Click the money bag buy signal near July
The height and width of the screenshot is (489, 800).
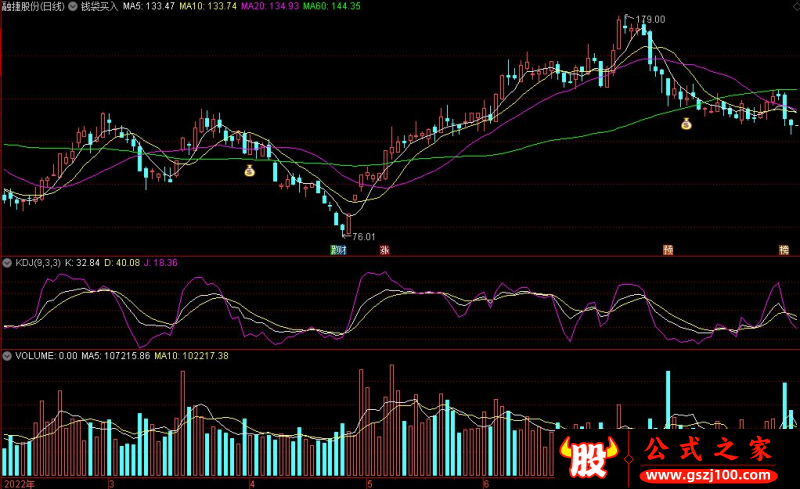[x=686, y=123]
